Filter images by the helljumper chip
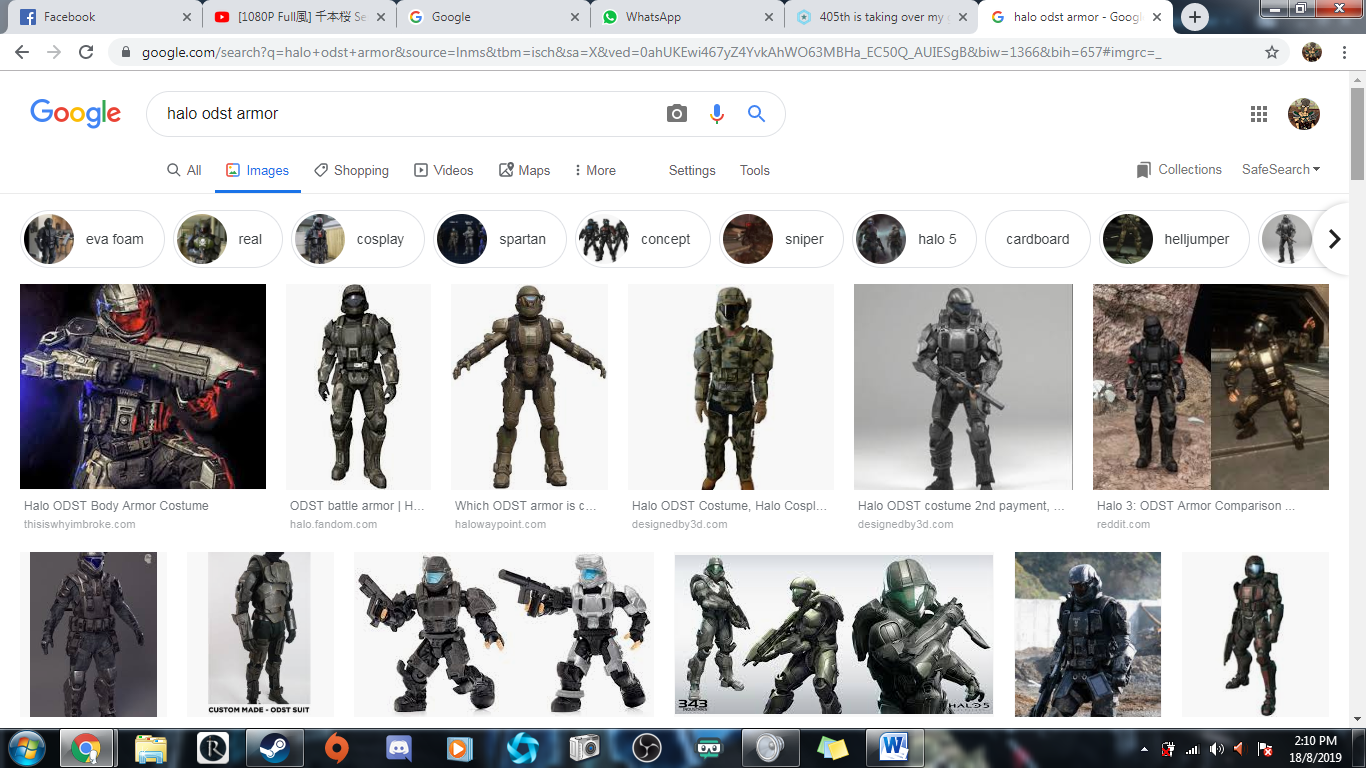 [x=1175, y=239]
